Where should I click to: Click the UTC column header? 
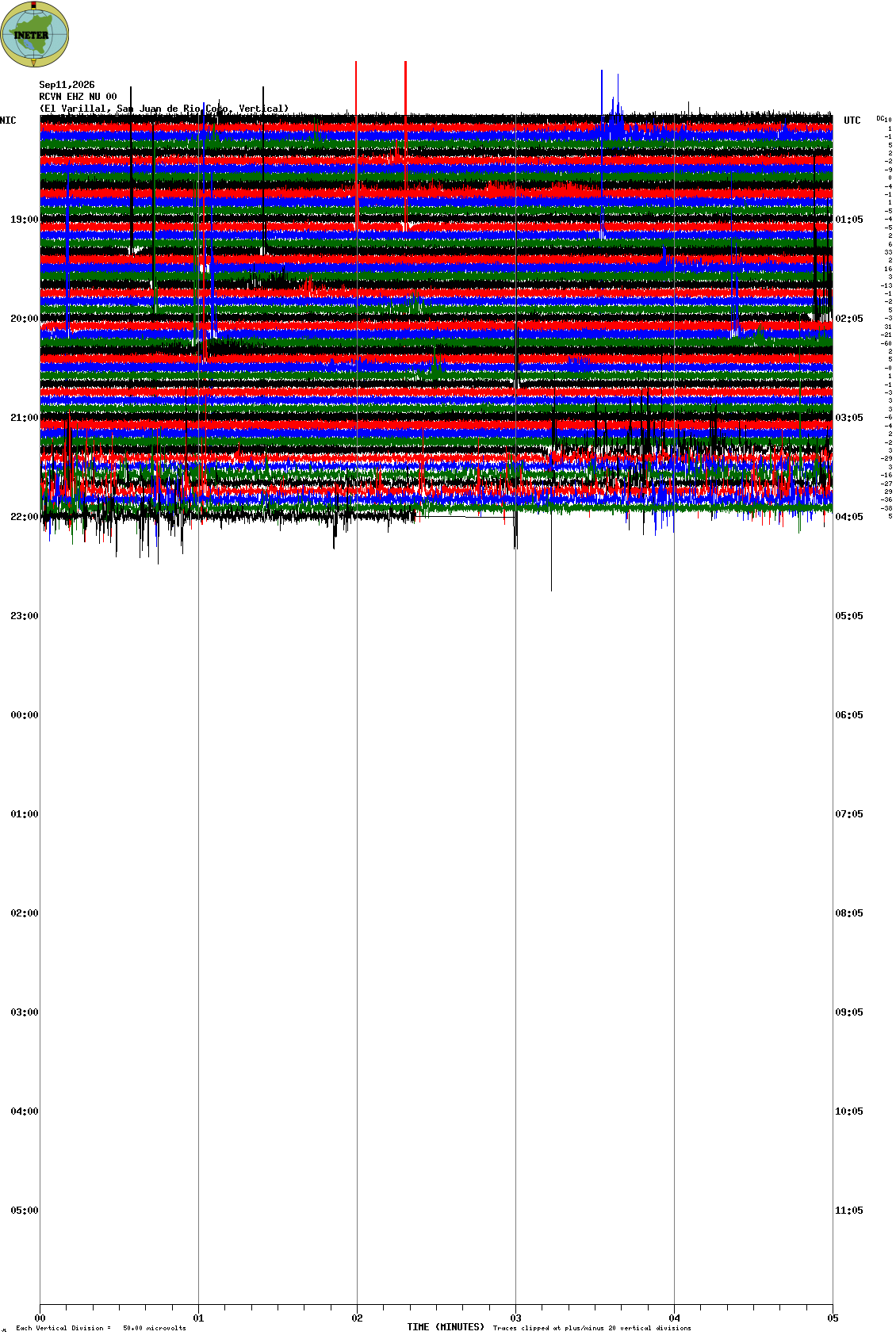click(852, 121)
